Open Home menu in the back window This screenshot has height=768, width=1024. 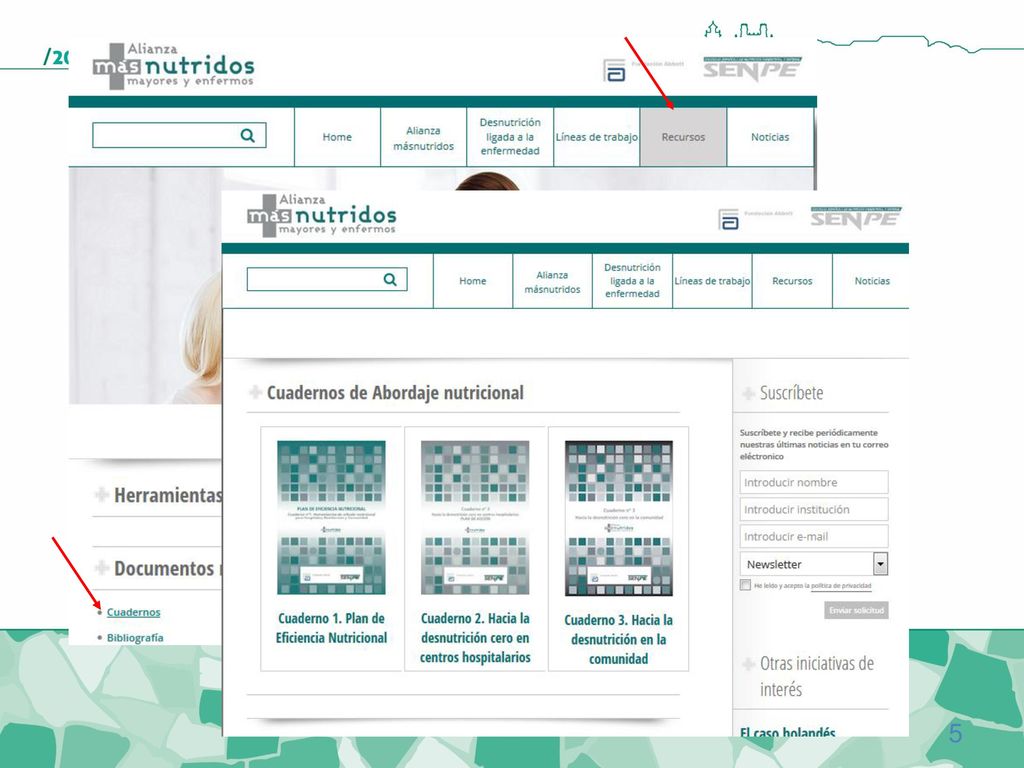tap(337, 136)
